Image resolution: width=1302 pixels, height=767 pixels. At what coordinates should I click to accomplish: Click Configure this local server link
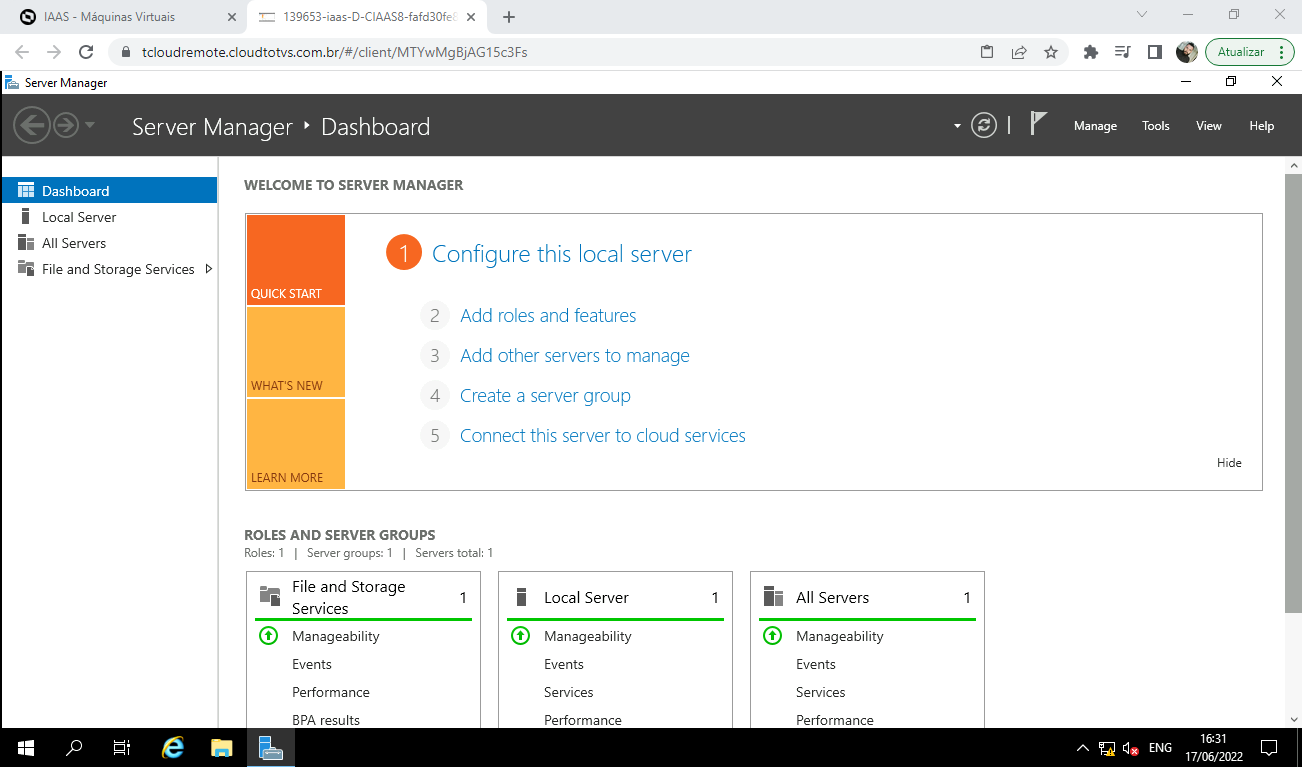(x=561, y=254)
